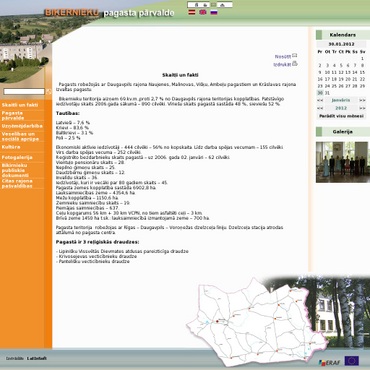370x370 pixels.
Task: Click the Lattelsoft developer link in footer
Action: click(37, 359)
